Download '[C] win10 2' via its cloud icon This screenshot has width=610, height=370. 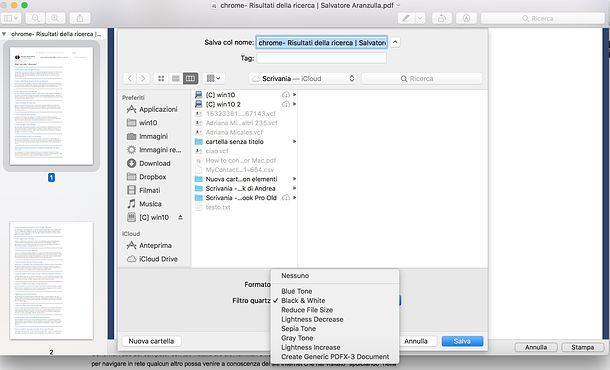point(286,104)
